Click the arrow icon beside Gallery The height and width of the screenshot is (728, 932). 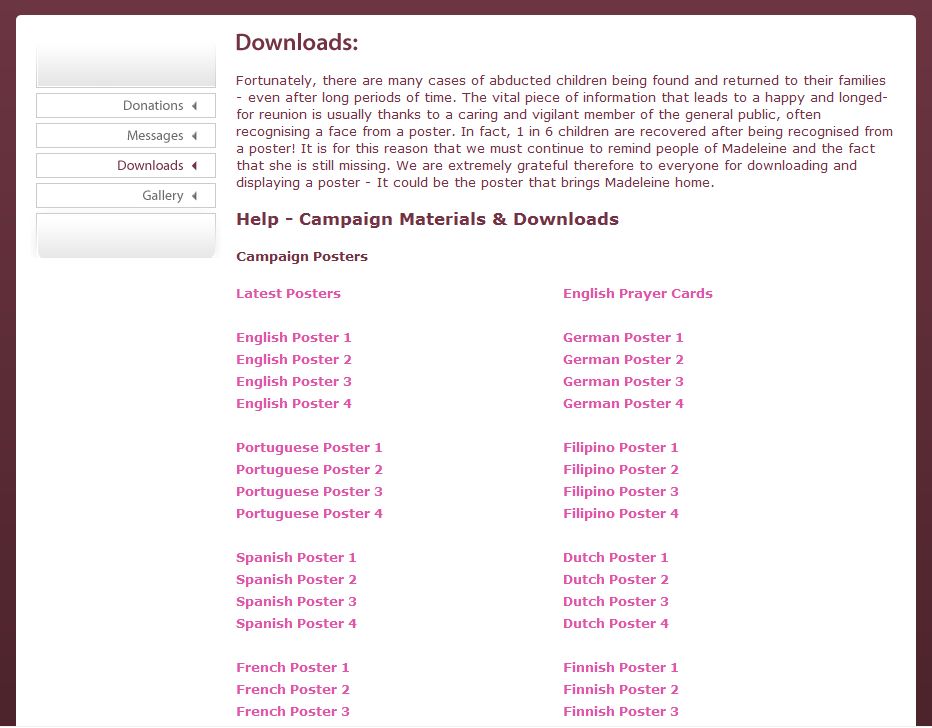(194, 196)
